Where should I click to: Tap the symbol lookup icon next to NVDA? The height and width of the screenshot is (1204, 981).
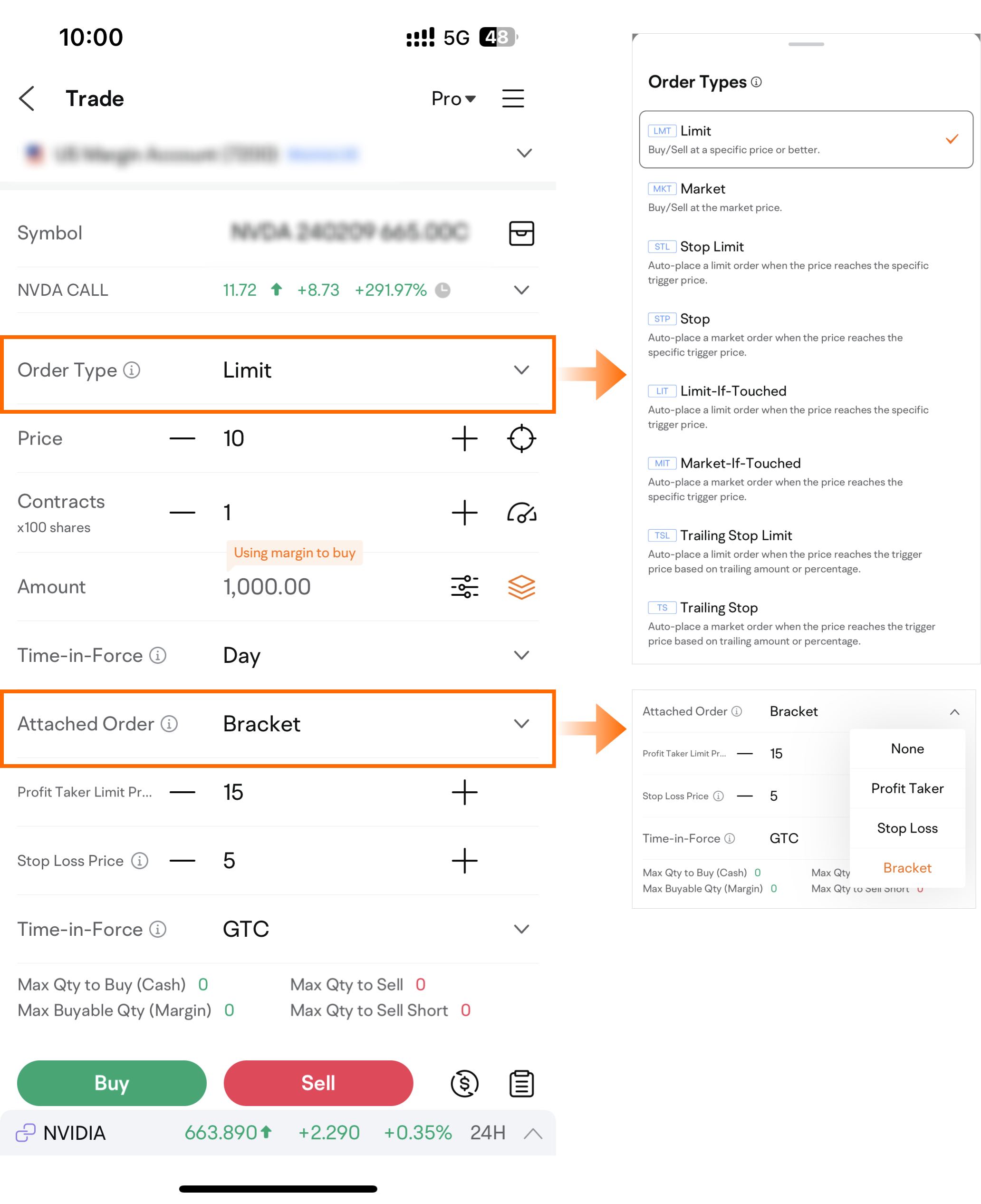click(x=521, y=232)
